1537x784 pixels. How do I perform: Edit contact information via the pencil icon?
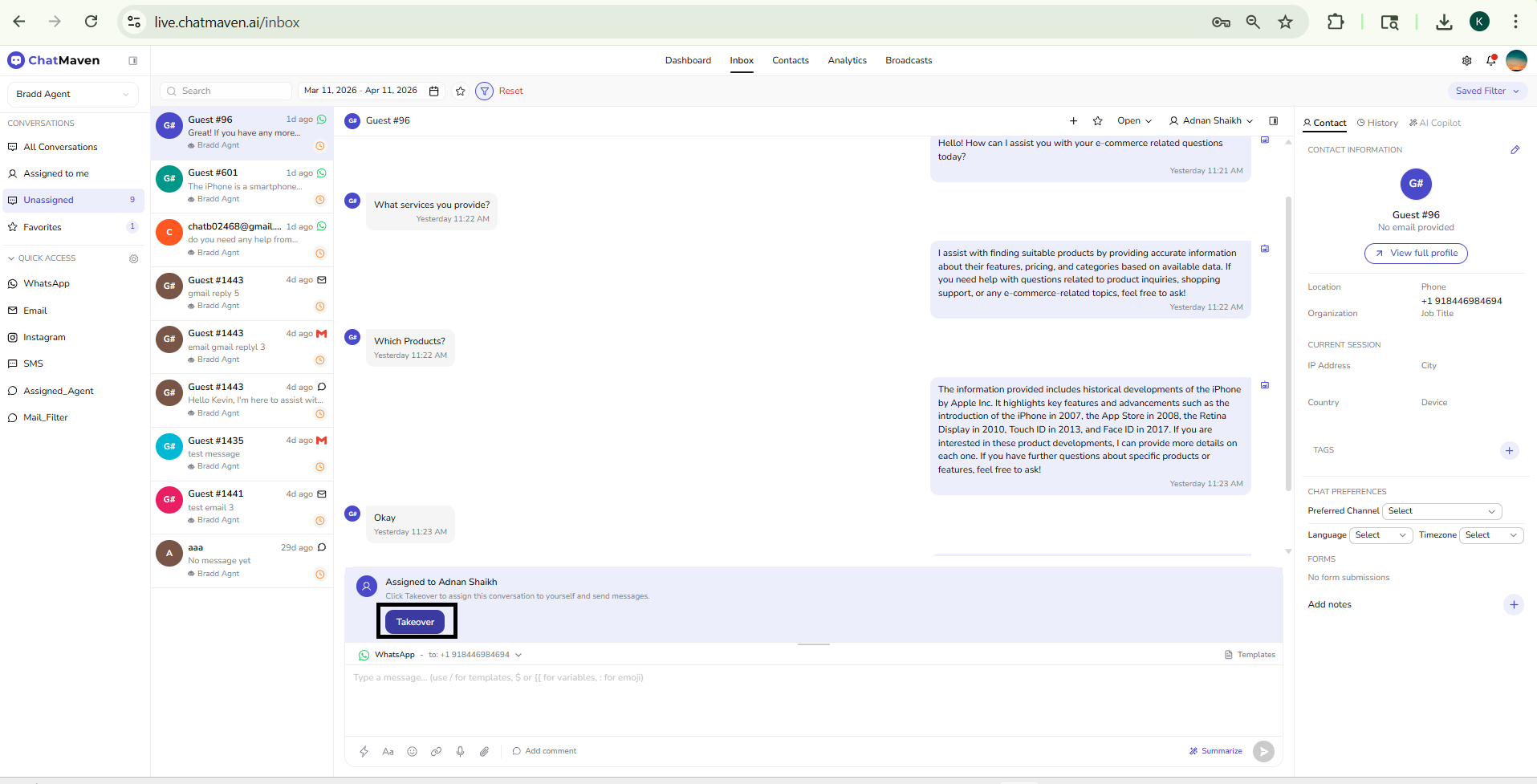[1515, 149]
